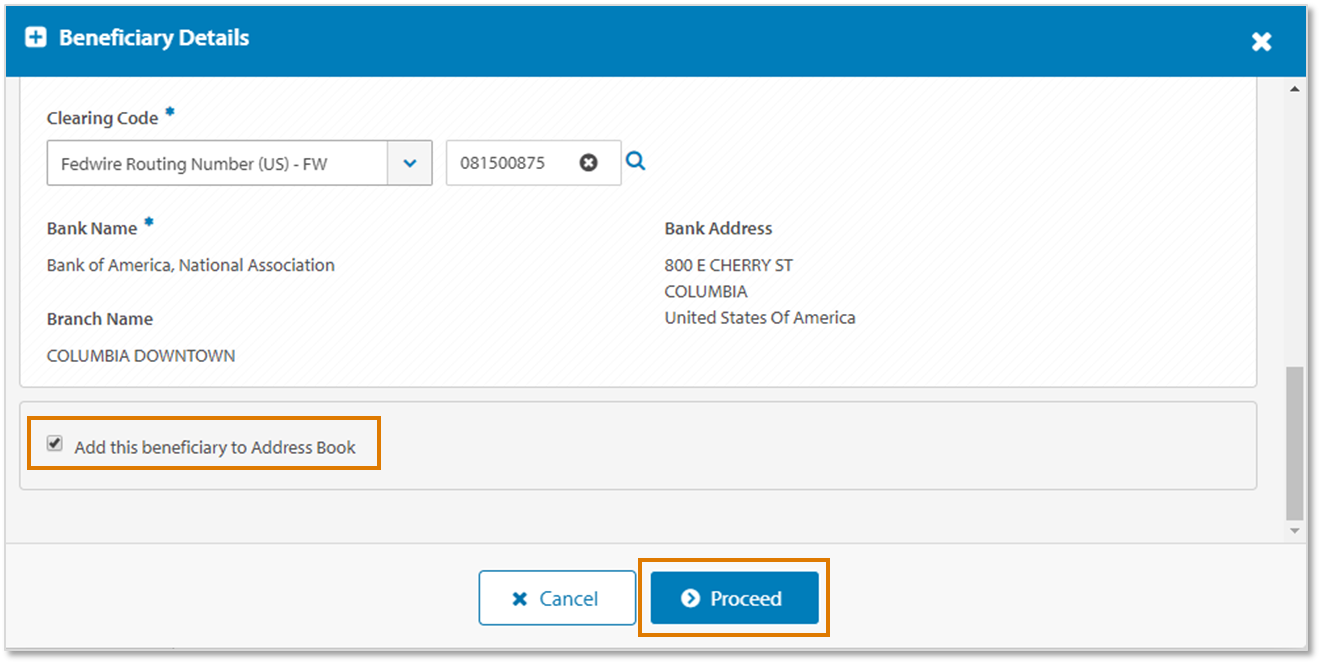Click the X icon inside Cancel button
Image resolution: width=1321 pixels, height=664 pixels.
point(519,599)
